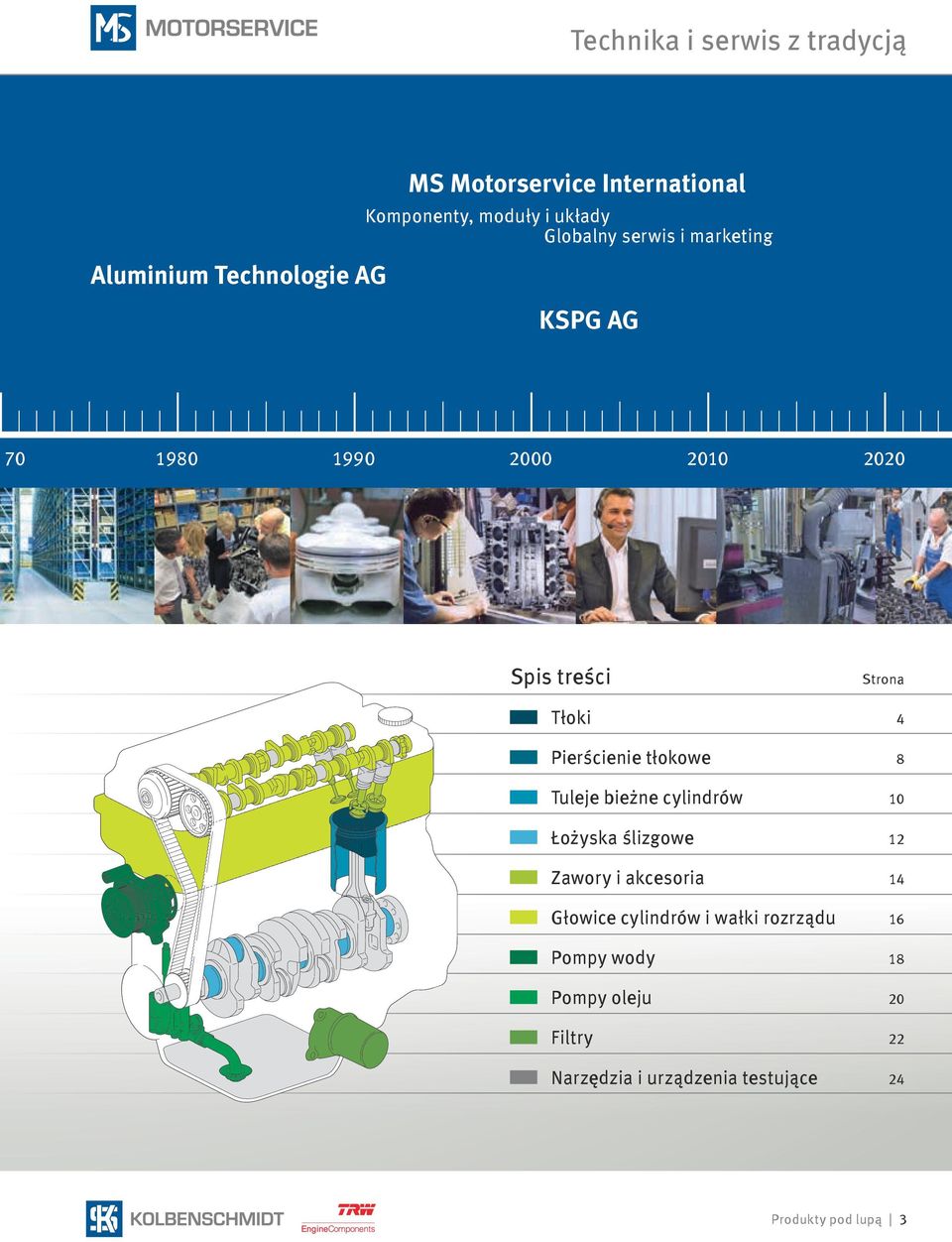Click the technician with engine block photo
The height and width of the screenshot is (1242, 952).
click(x=490, y=556)
